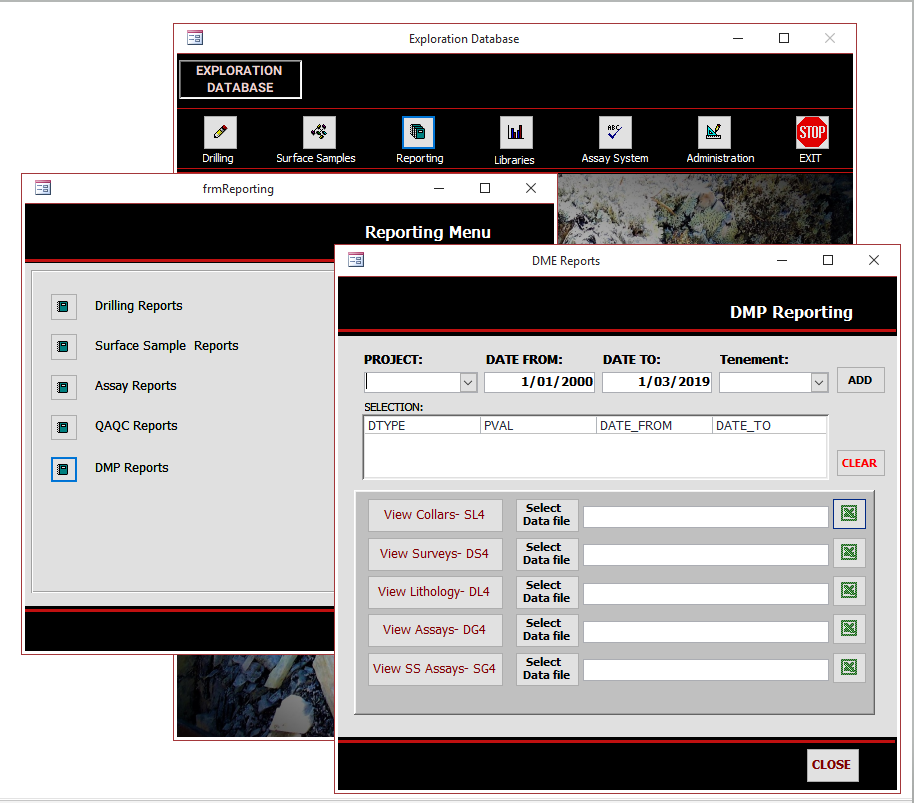The width and height of the screenshot is (914, 803).
Task: Expand the PROJECT dropdown
Action: click(468, 382)
